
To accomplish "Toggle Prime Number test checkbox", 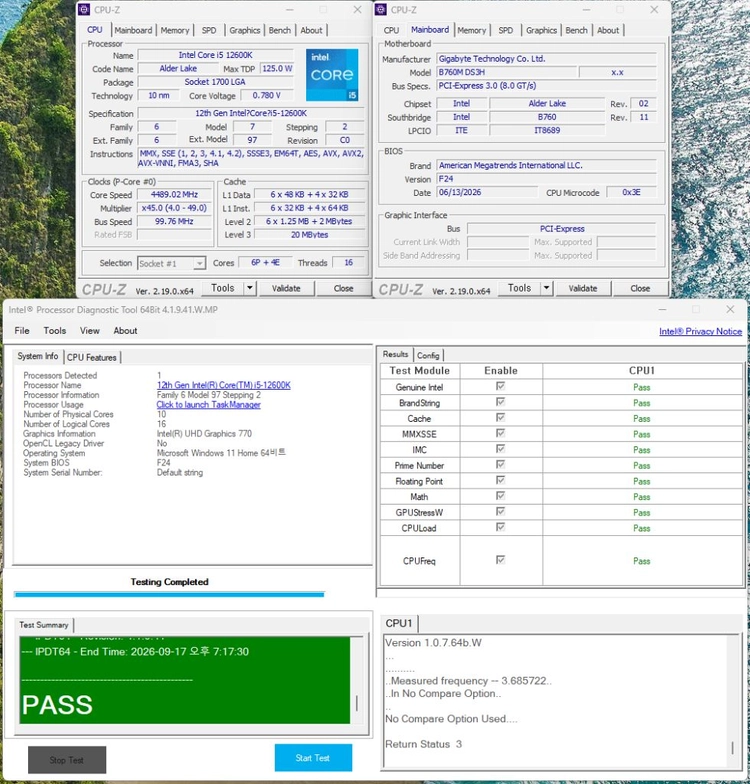I will coord(500,464).
